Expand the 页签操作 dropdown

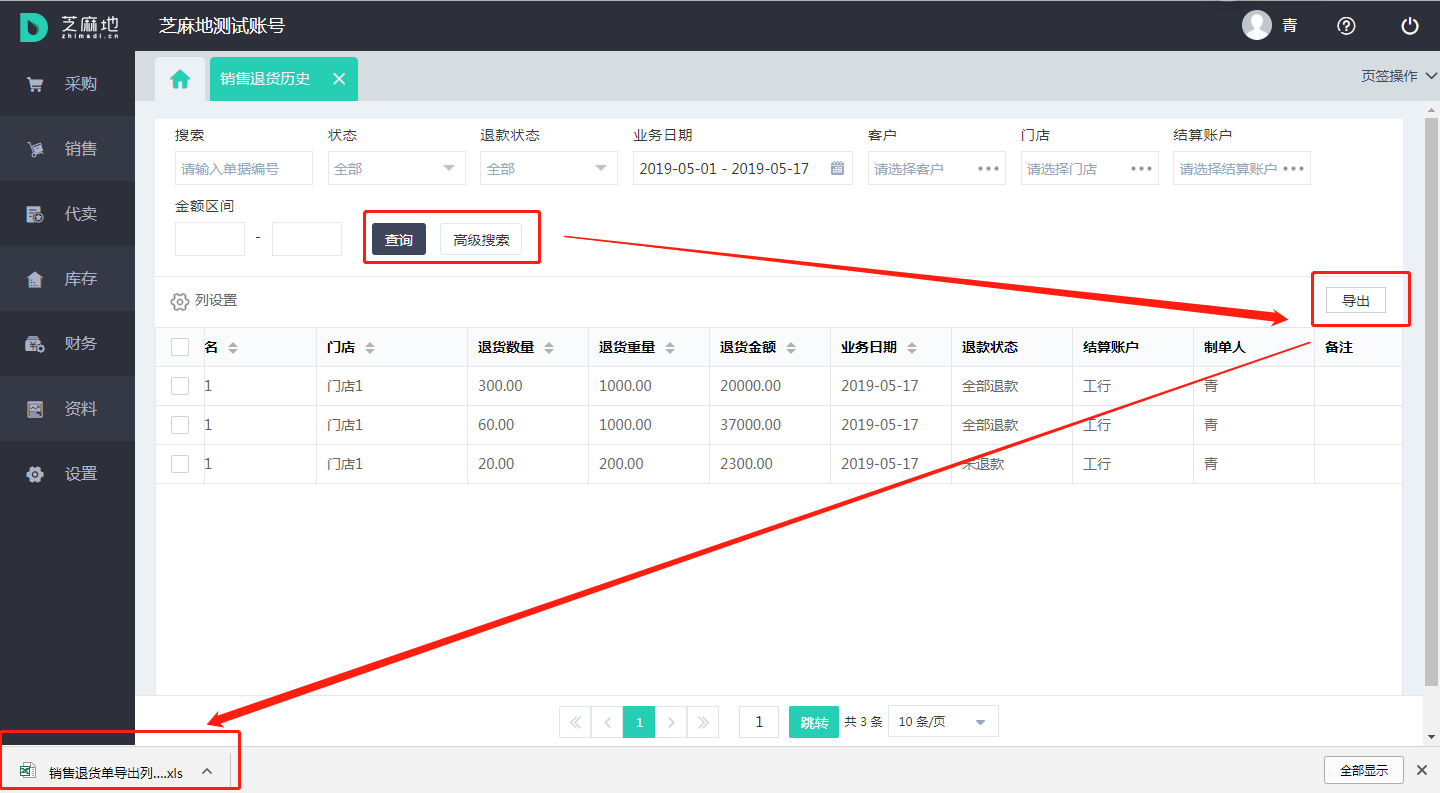coord(1399,76)
